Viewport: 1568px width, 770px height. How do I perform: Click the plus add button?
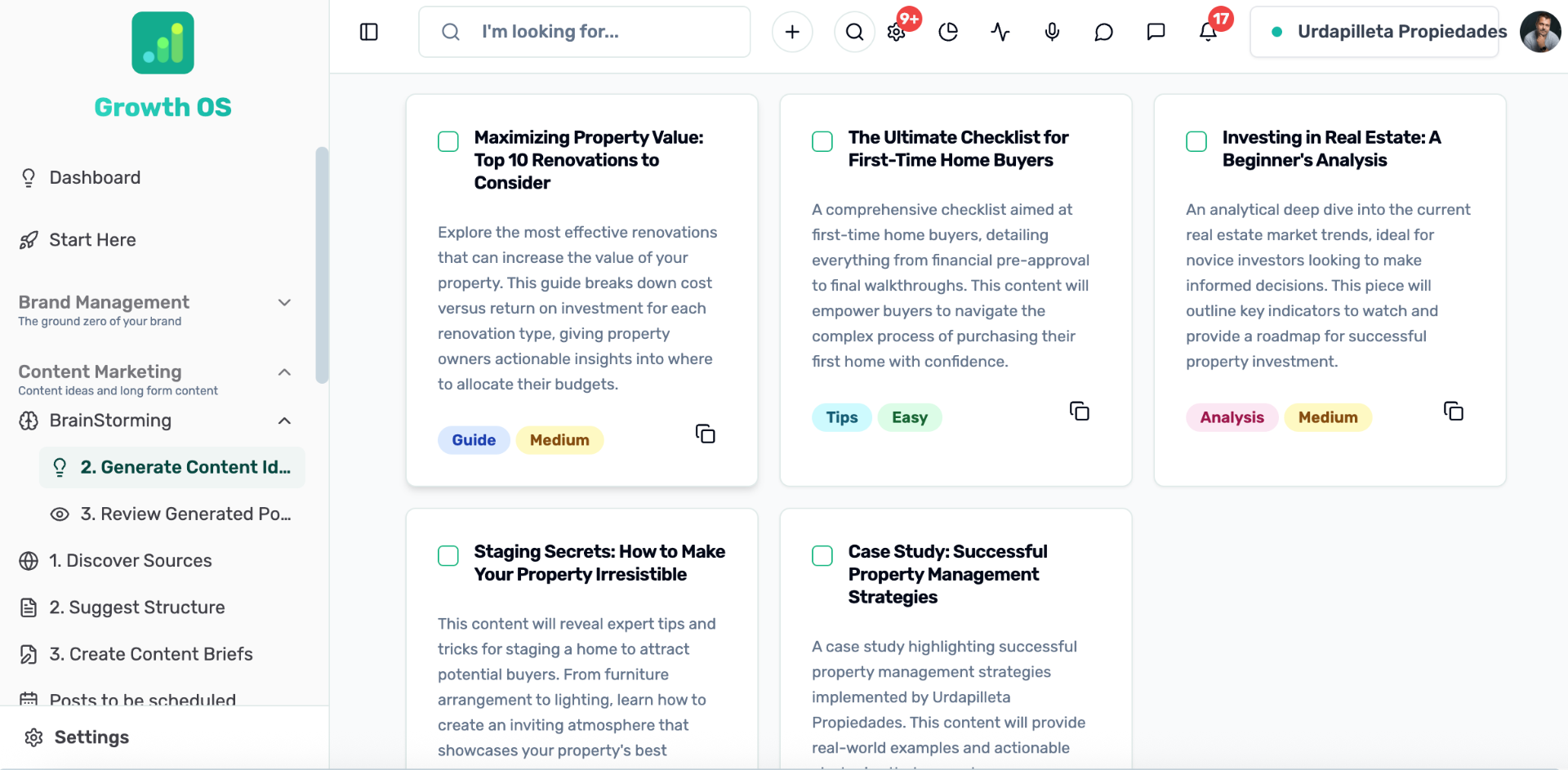pos(791,32)
